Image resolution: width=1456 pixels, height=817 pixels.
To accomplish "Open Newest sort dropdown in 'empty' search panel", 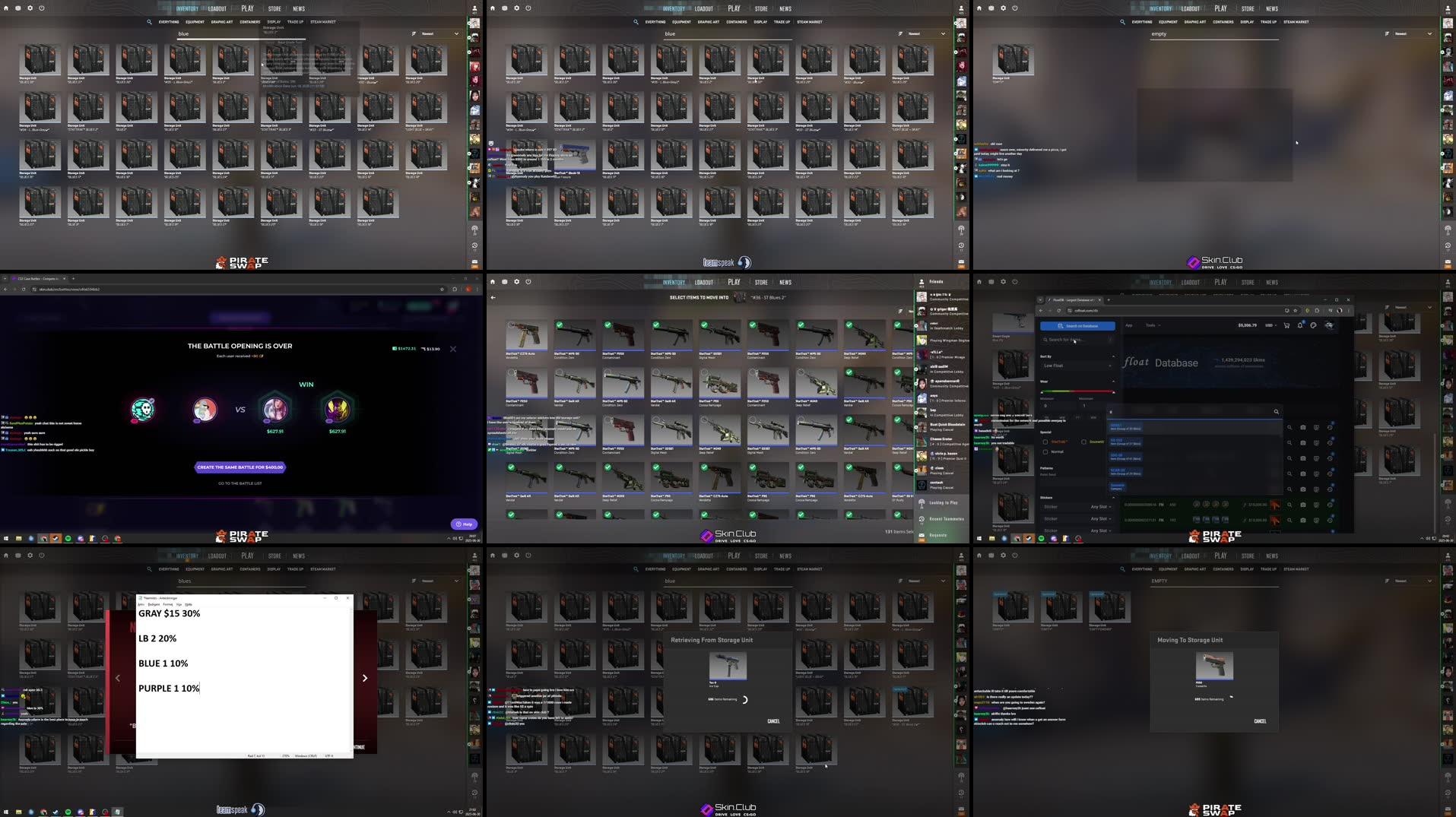I will pos(1416,33).
